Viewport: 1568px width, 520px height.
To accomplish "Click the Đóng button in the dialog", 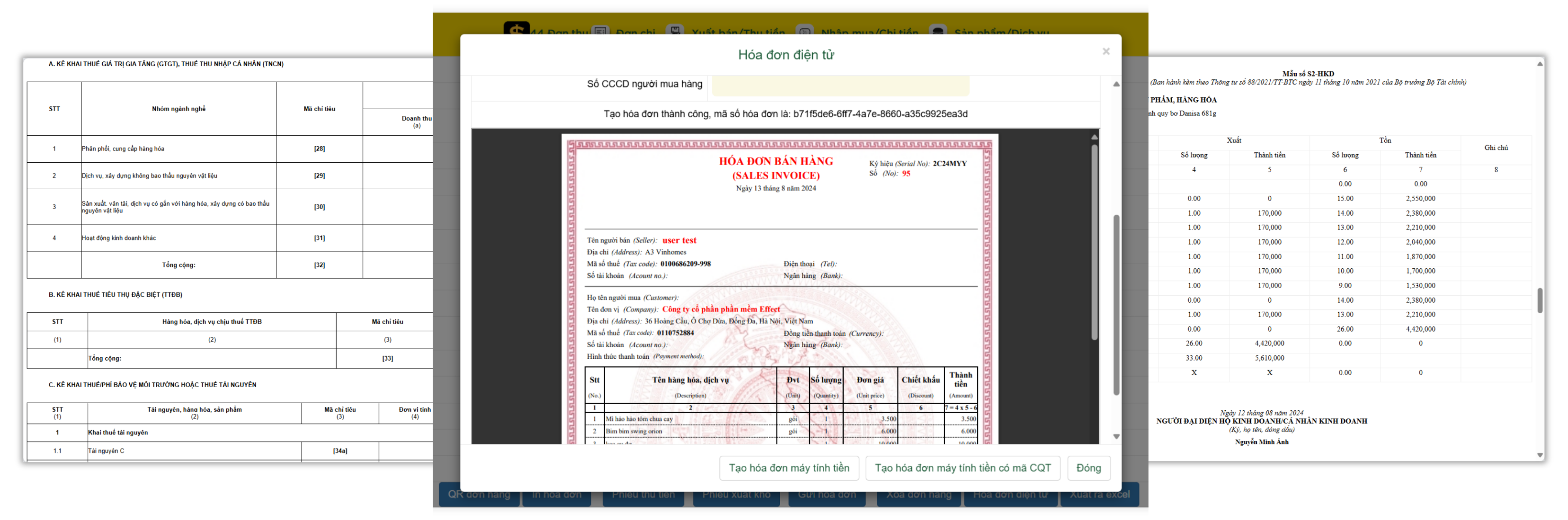I will coord(1088,468).
